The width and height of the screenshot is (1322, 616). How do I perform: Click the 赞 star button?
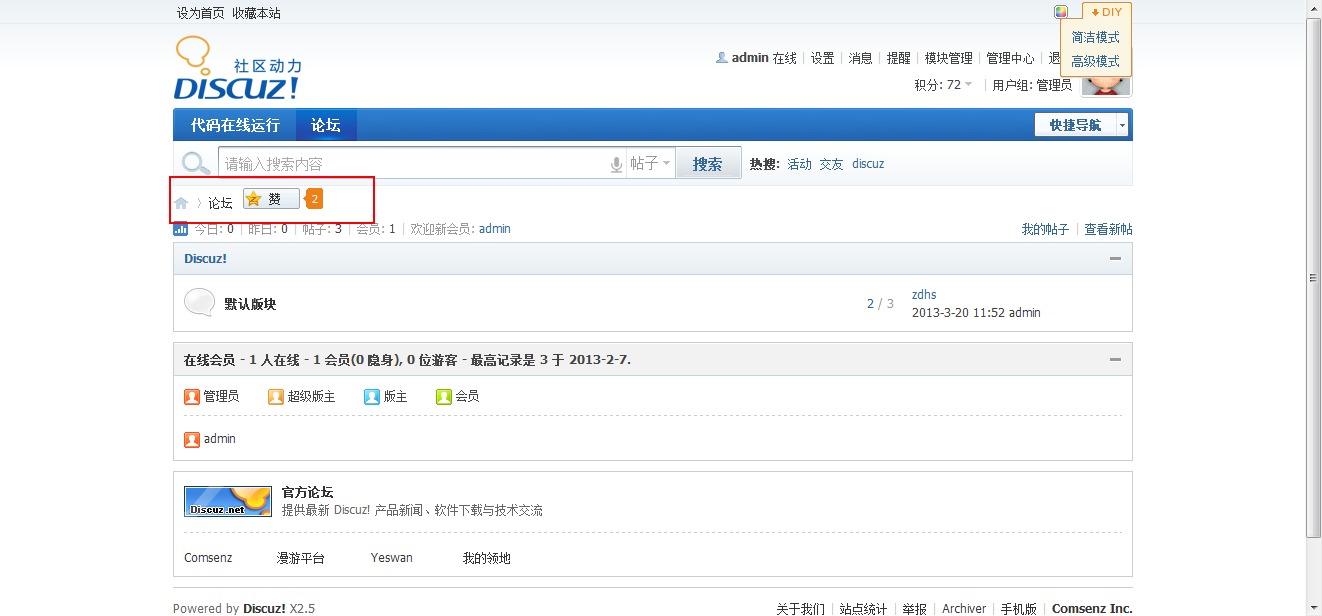click(271, 199)
